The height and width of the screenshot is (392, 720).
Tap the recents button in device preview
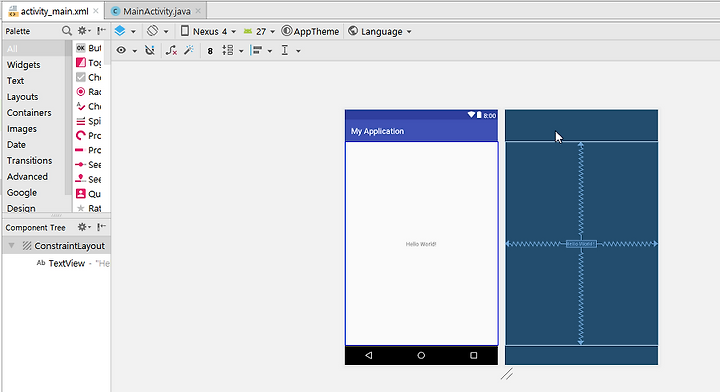(473, 355)
